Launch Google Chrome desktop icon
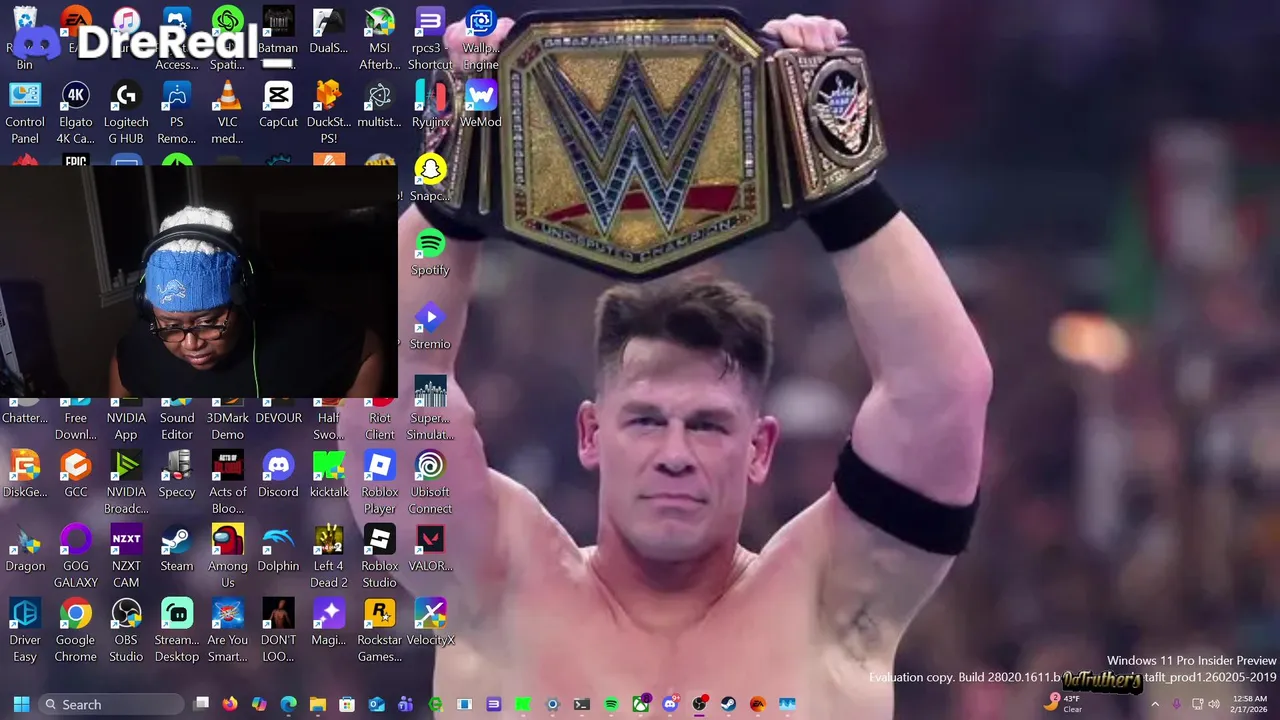 point(76,631)
